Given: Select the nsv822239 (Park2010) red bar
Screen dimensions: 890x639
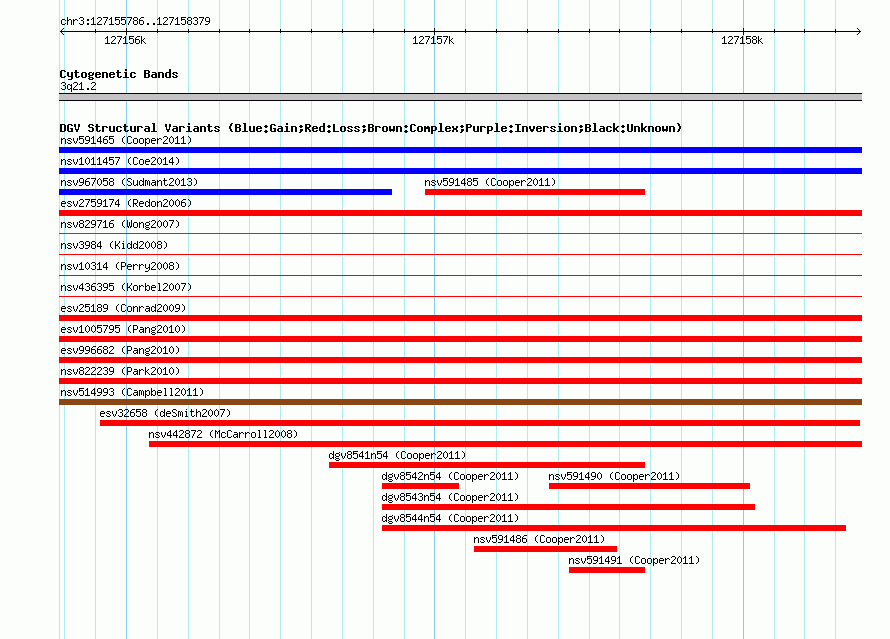Looking at the screenshot, I should click(x=460, y=381).
